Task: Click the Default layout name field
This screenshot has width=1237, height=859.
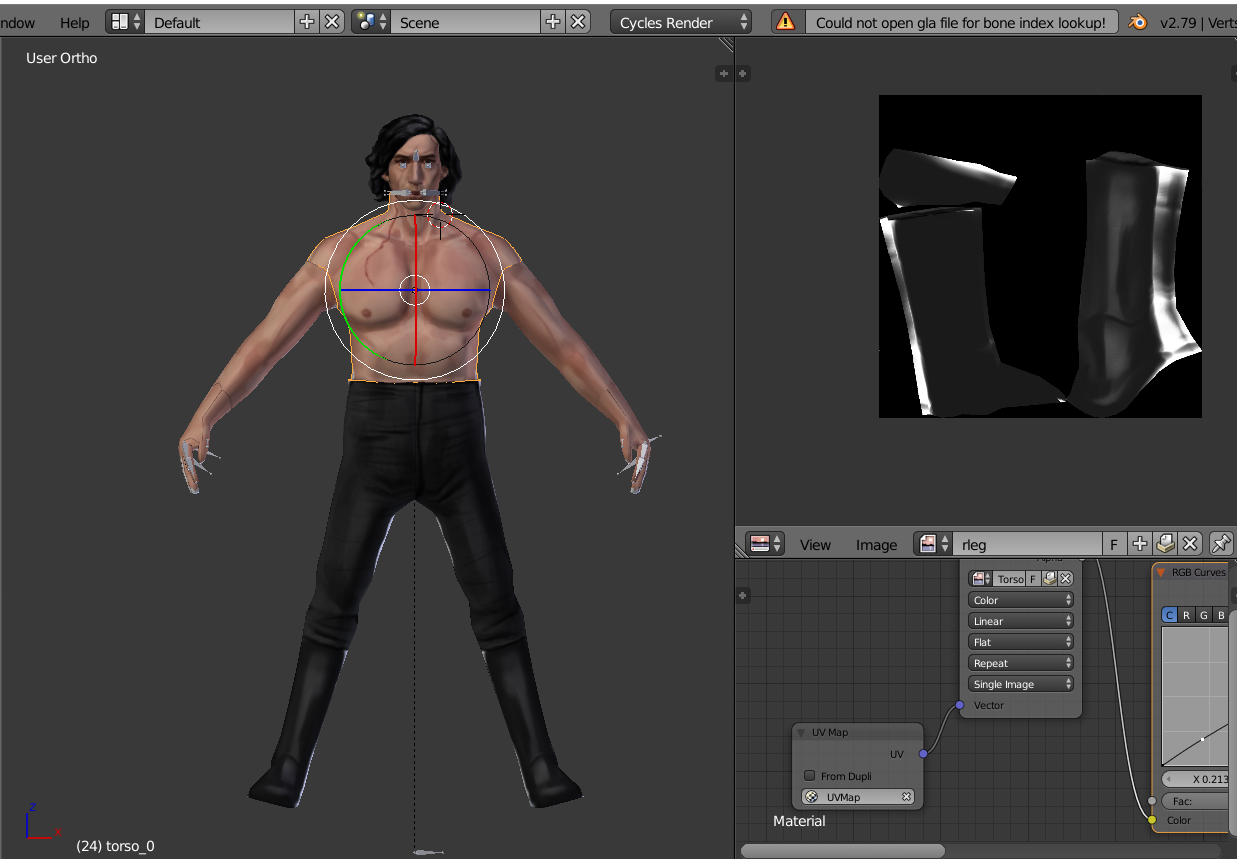Action: point(220,22)
